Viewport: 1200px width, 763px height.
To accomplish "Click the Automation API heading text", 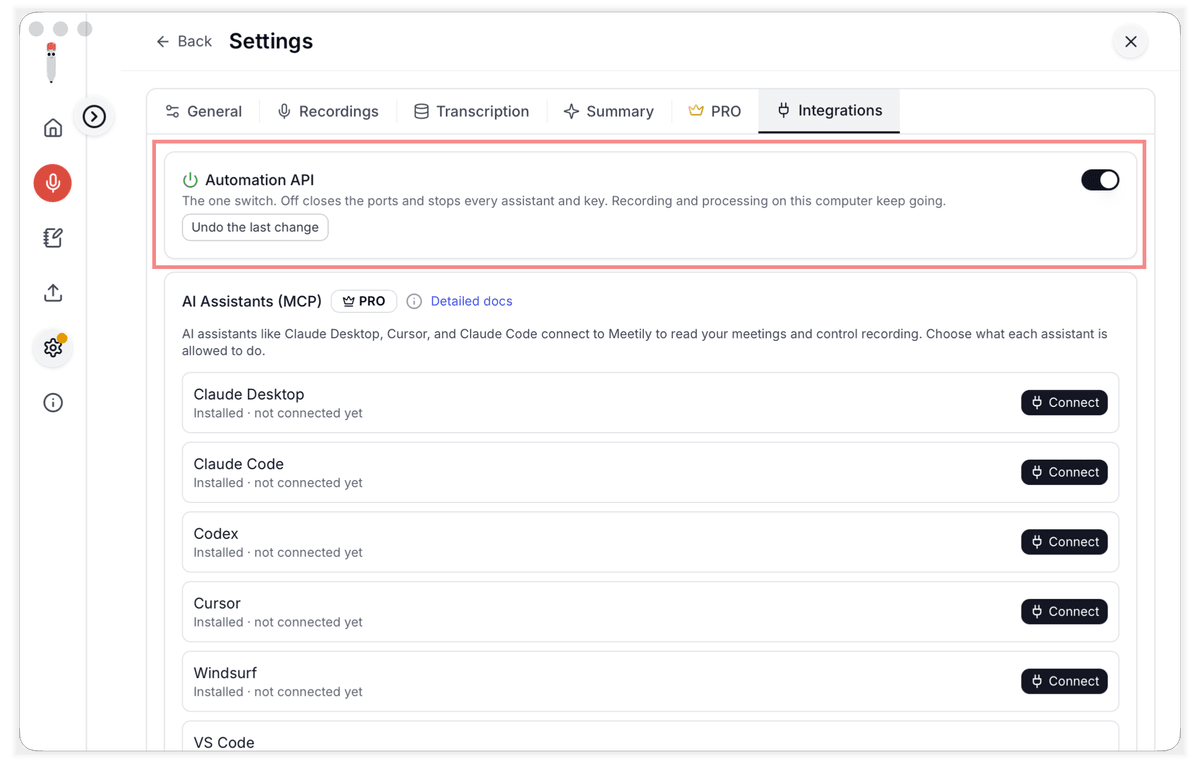I will click(x=260, y=180).
